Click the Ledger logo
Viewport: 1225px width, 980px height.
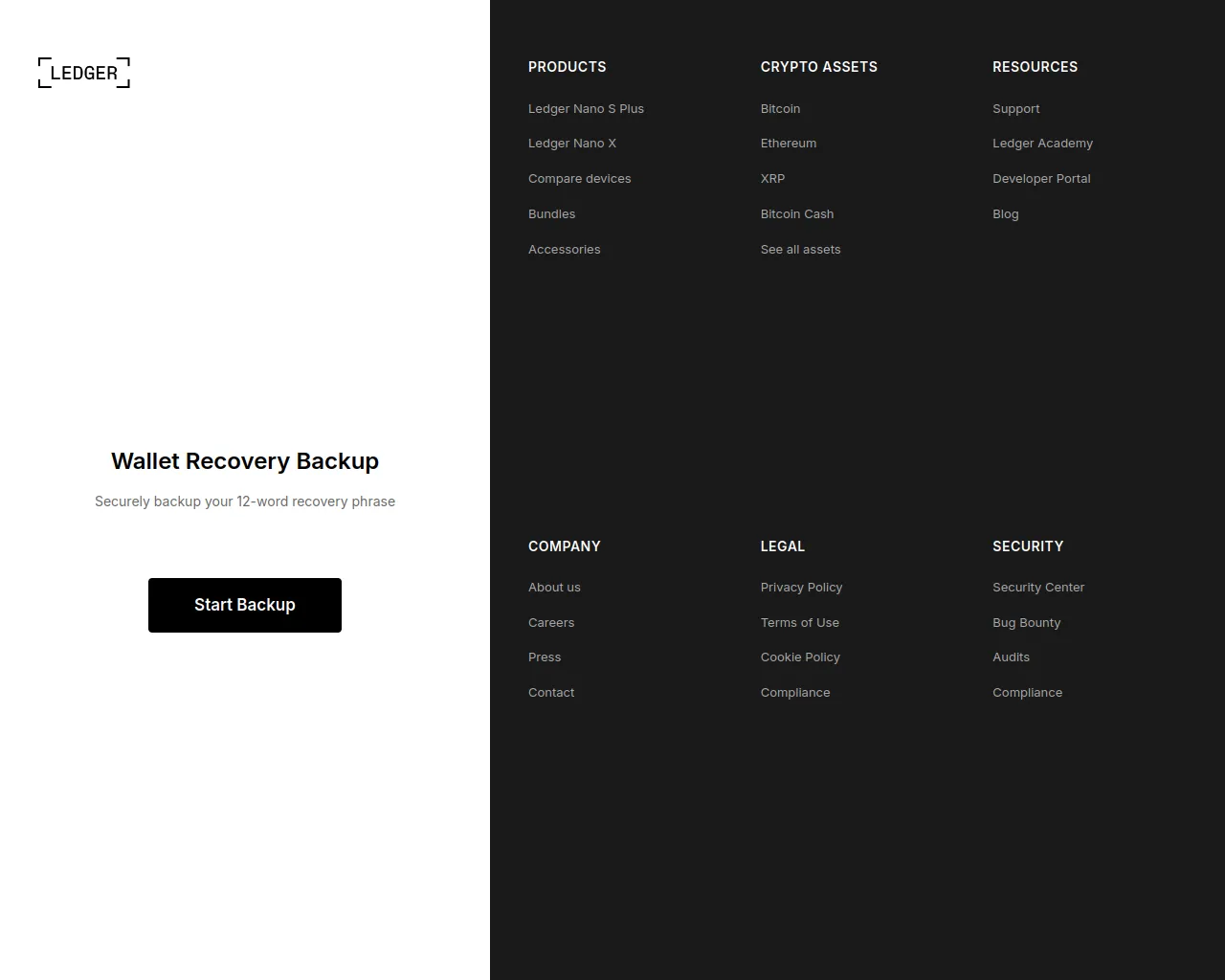pos(84,73)
